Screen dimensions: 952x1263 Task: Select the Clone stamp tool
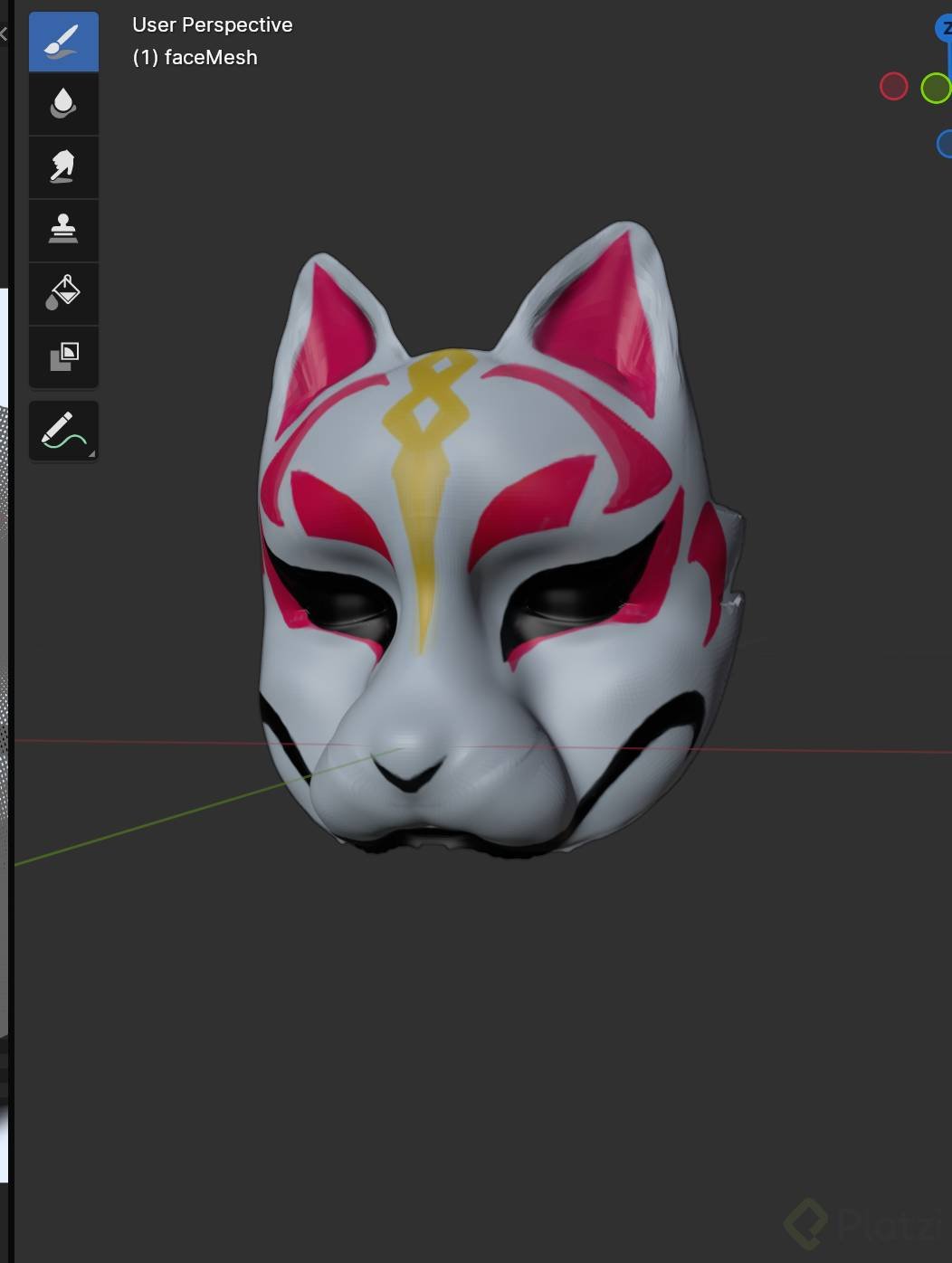[63, 231]
